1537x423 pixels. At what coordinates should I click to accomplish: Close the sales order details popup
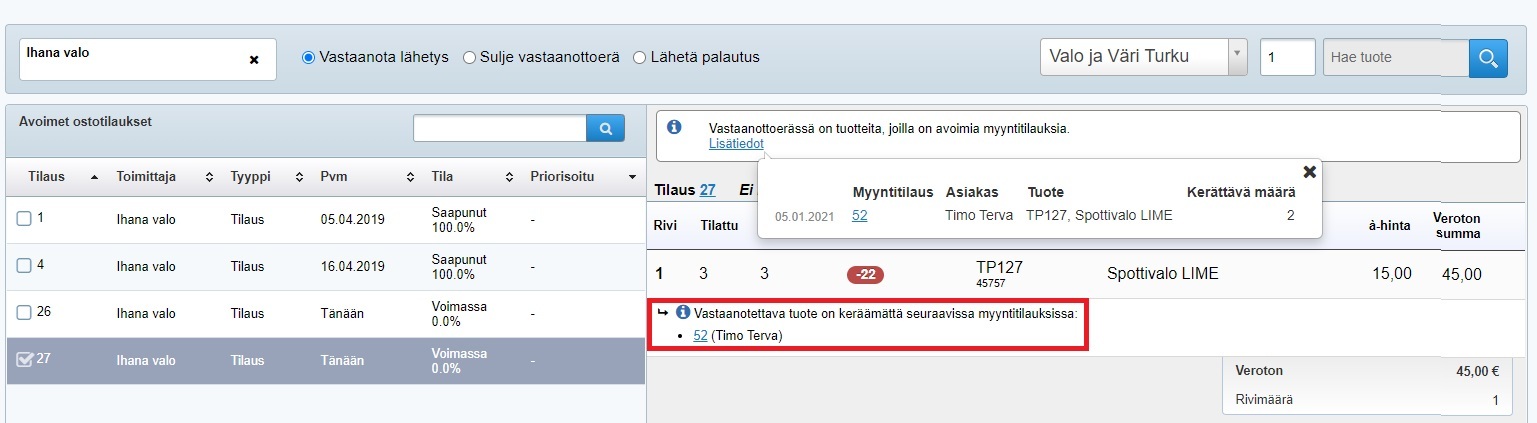tap(1309, 171)
